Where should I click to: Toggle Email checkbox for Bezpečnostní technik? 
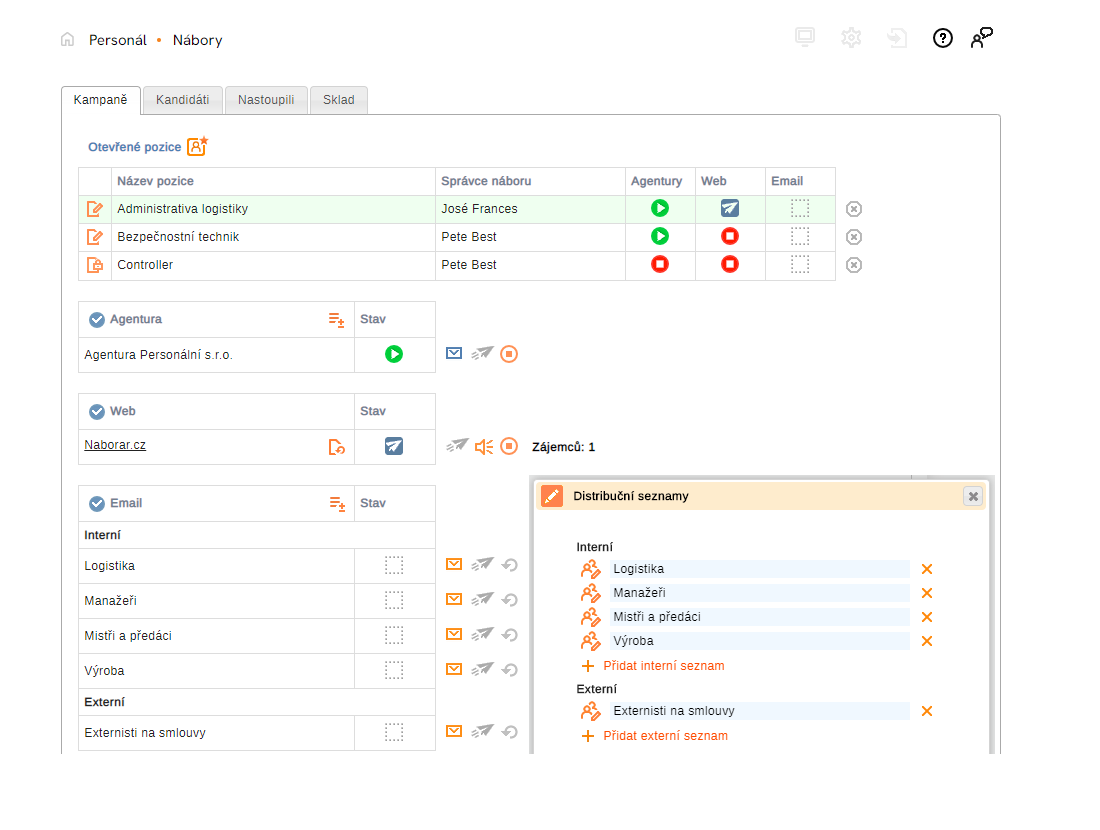click(x=800, y=236)
